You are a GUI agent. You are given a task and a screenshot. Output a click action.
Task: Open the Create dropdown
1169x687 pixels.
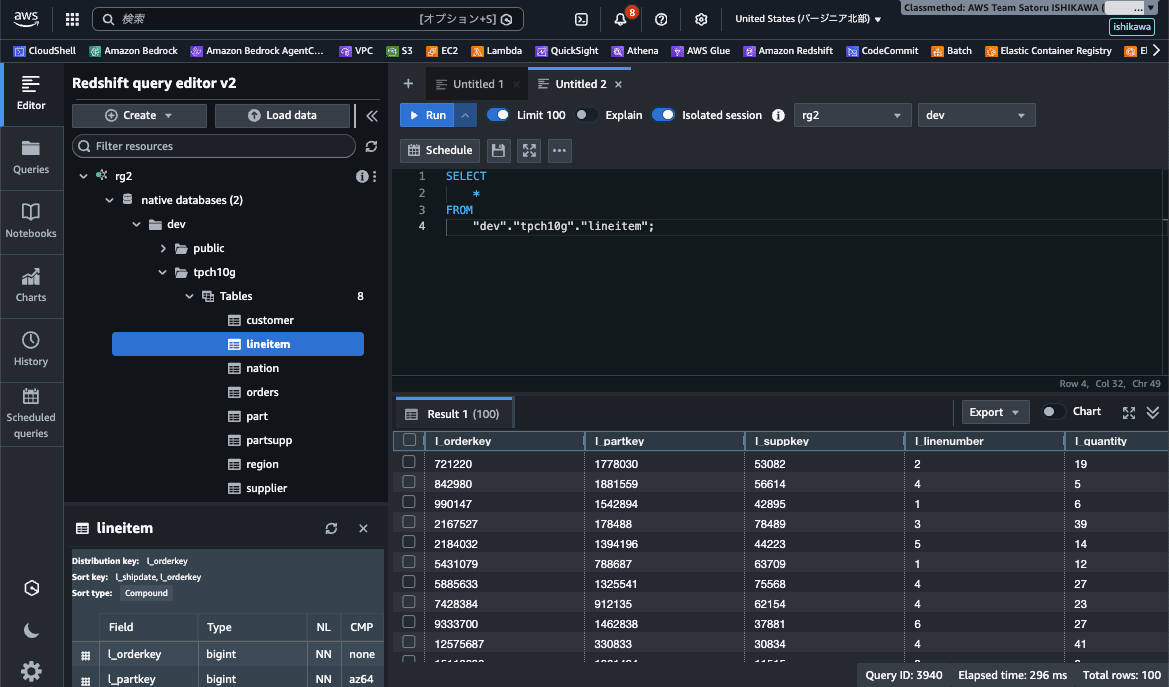pyautogui.click(x=139, y=116)
